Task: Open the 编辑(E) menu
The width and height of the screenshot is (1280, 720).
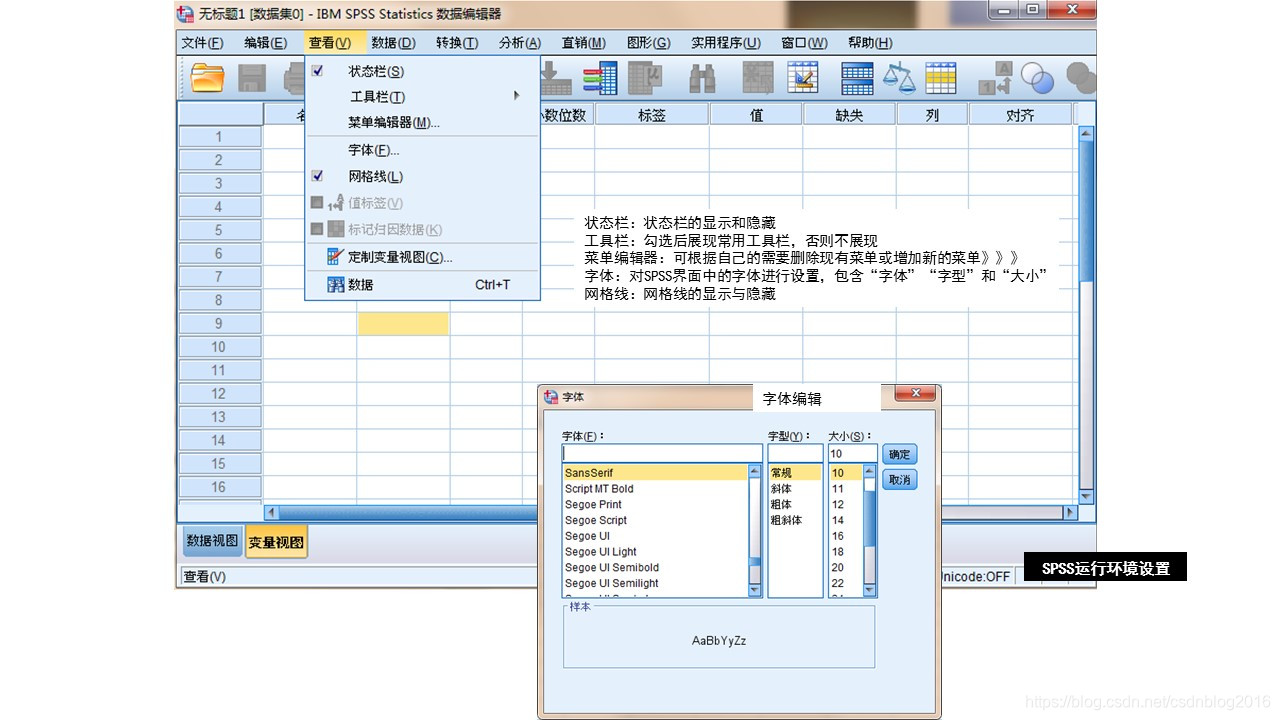Action: point(265,43)
